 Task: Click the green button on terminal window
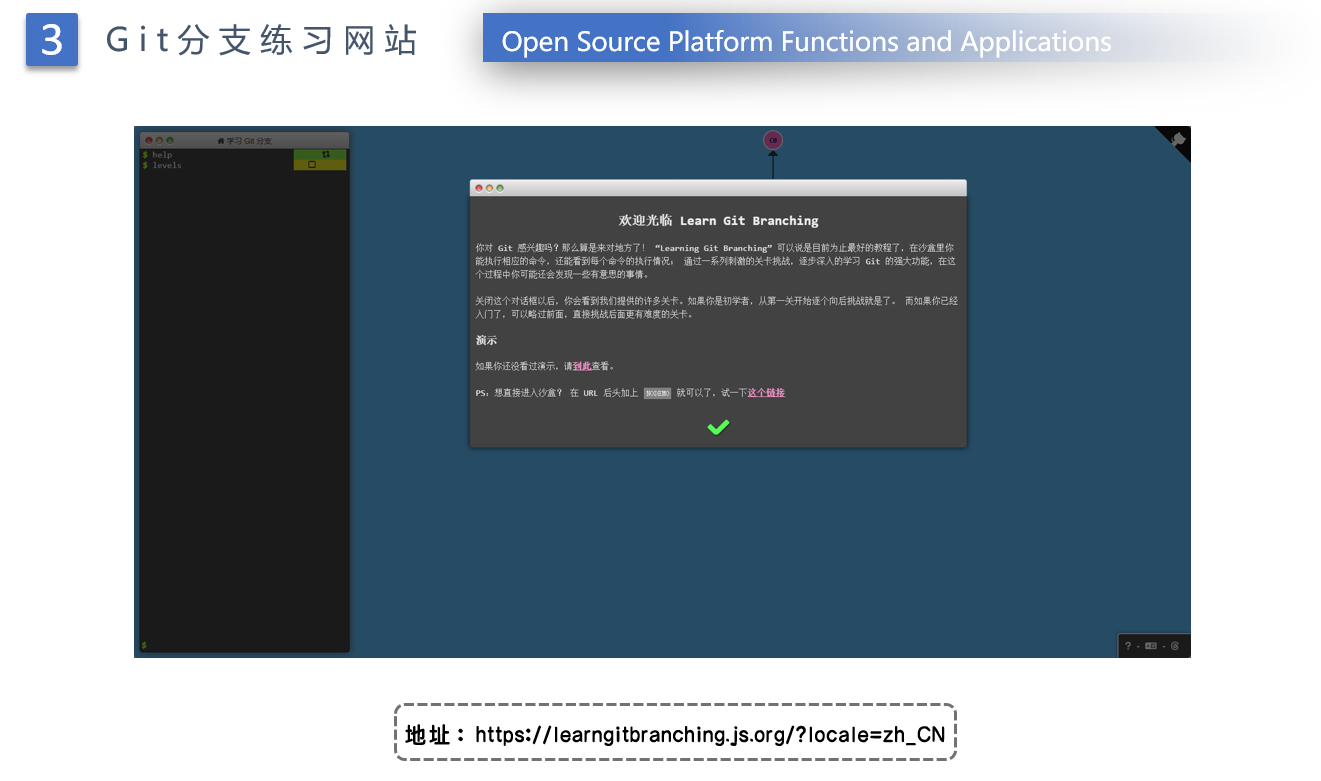click(x=170, y=141)
